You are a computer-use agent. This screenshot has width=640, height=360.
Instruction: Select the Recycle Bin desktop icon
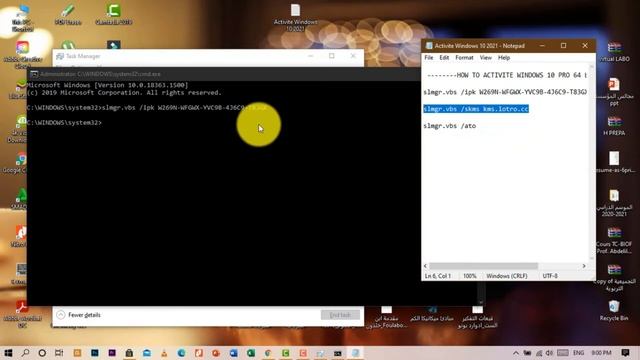[x=614, y=310]
